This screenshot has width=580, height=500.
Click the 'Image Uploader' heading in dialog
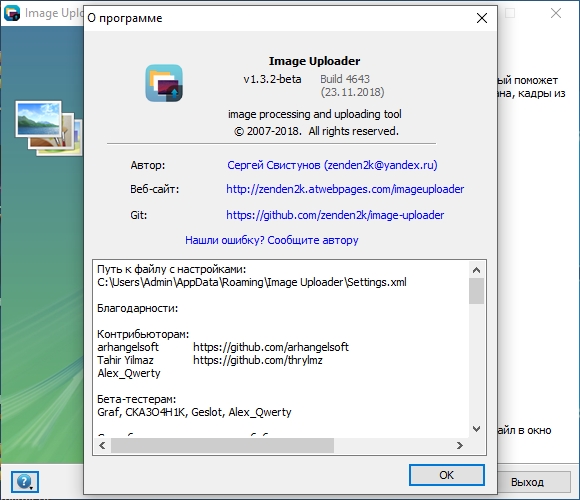click(314, 61)
